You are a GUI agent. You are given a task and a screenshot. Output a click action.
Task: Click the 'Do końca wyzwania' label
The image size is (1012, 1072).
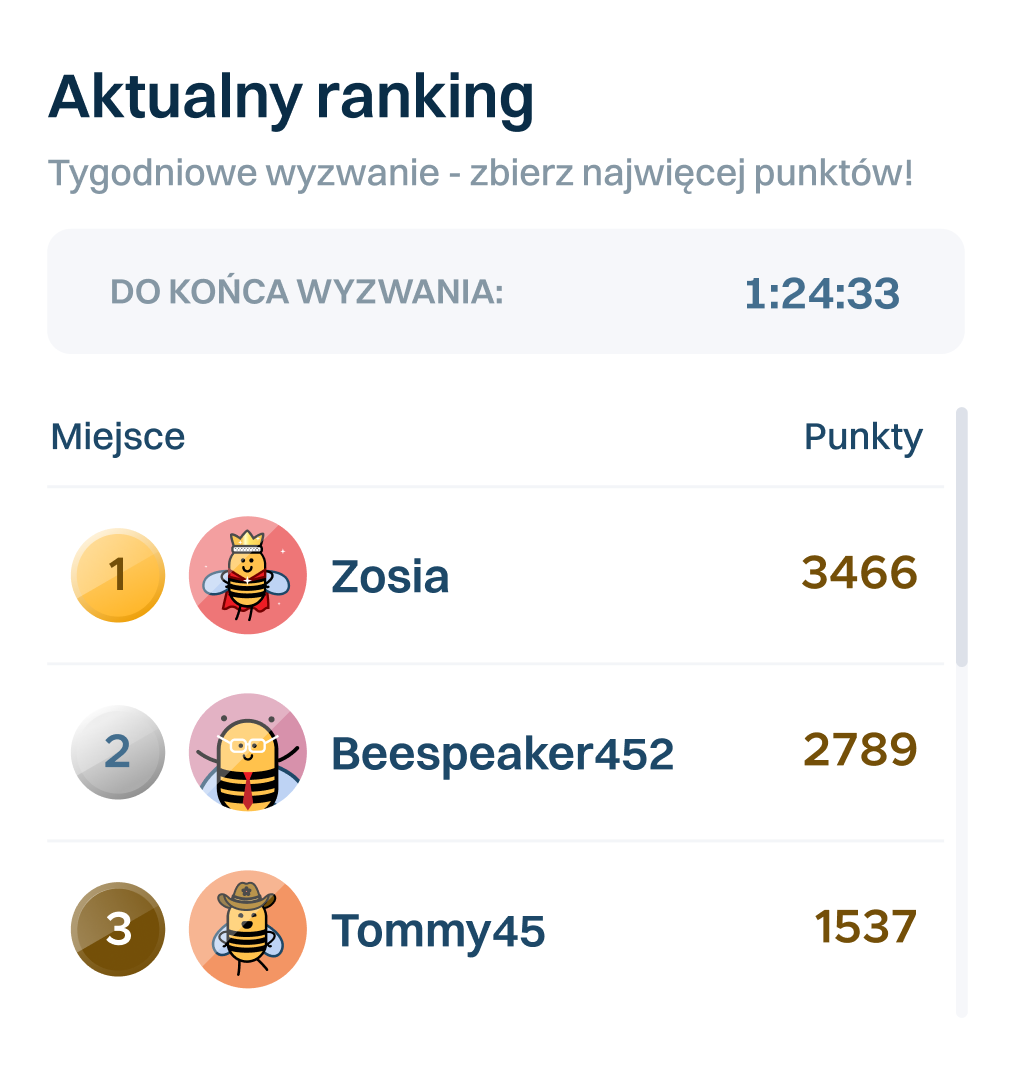306,293
